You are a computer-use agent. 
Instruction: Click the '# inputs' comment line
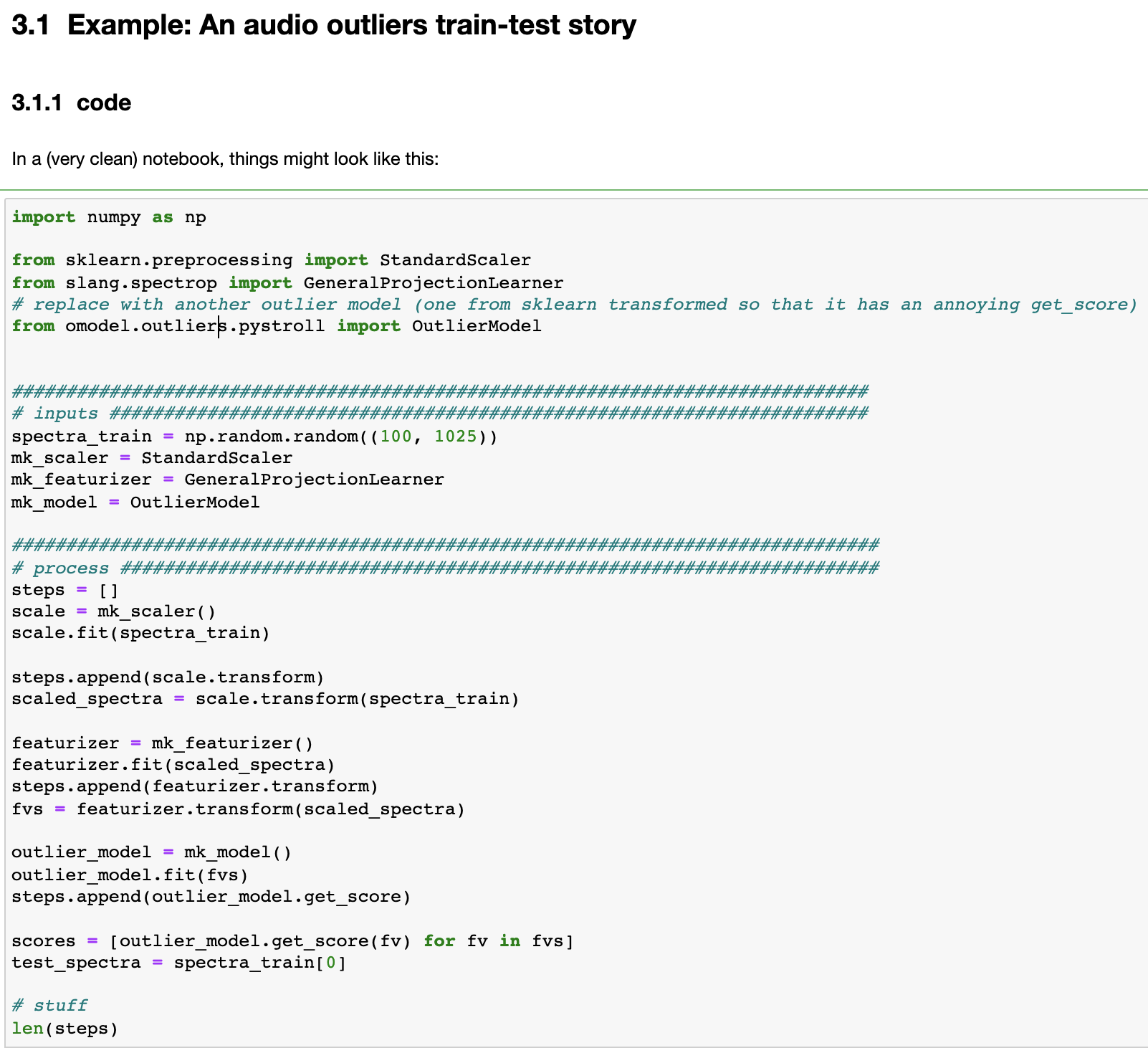(x=440, y=413)
